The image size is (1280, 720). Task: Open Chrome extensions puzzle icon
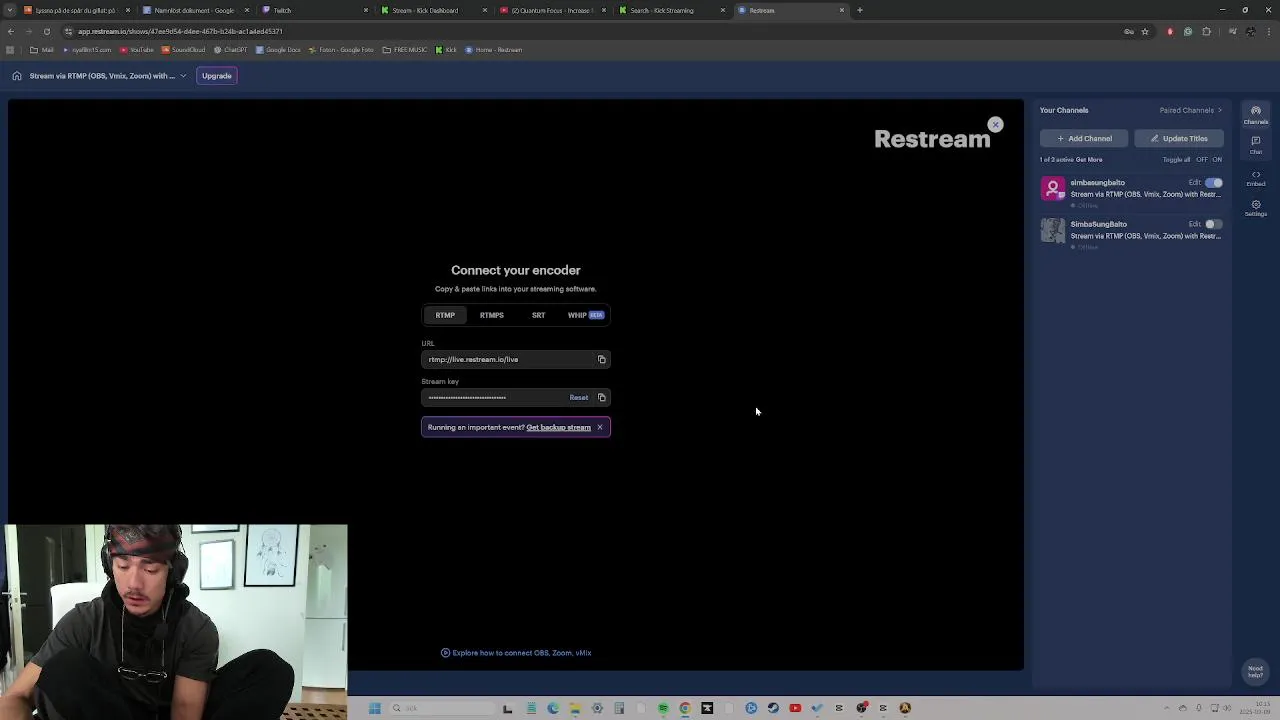tap(1206, 31)
